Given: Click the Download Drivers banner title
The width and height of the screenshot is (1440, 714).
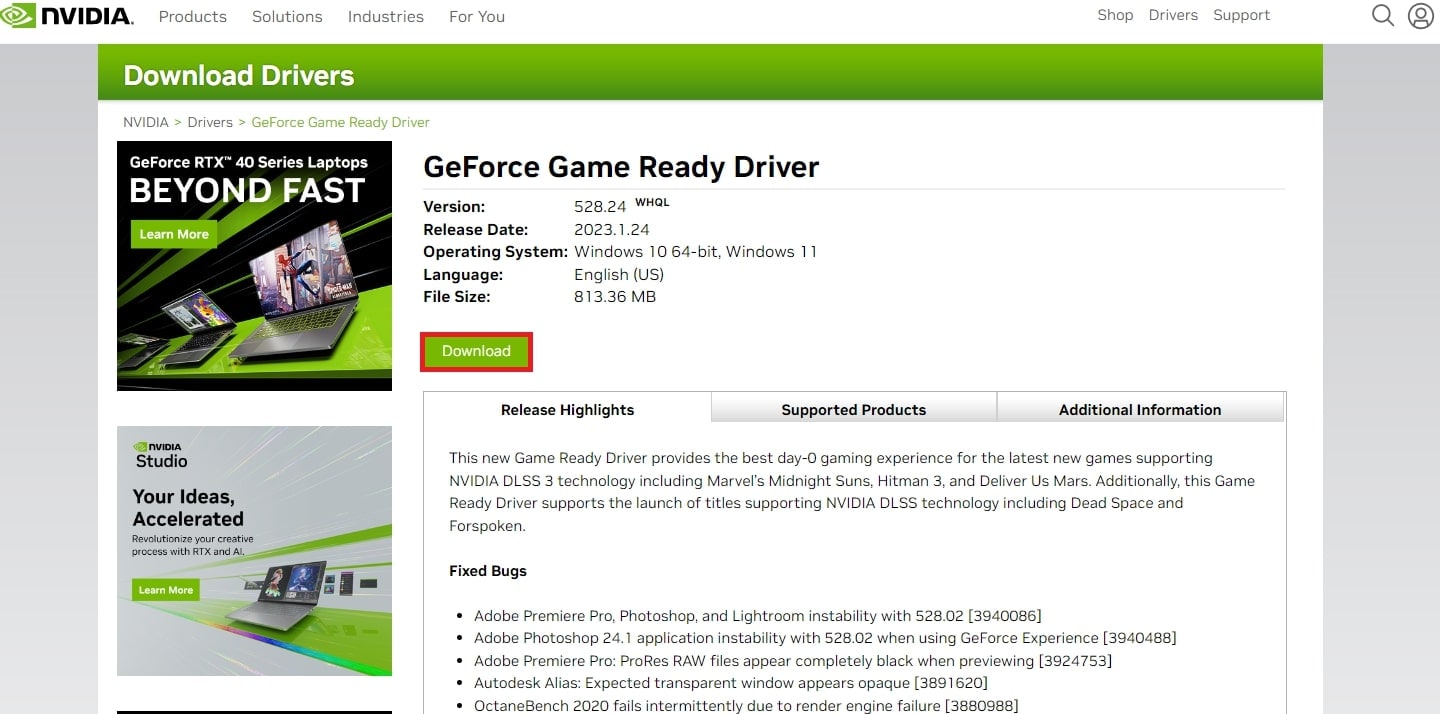Looking at the screenshot, I should (239, 75).
